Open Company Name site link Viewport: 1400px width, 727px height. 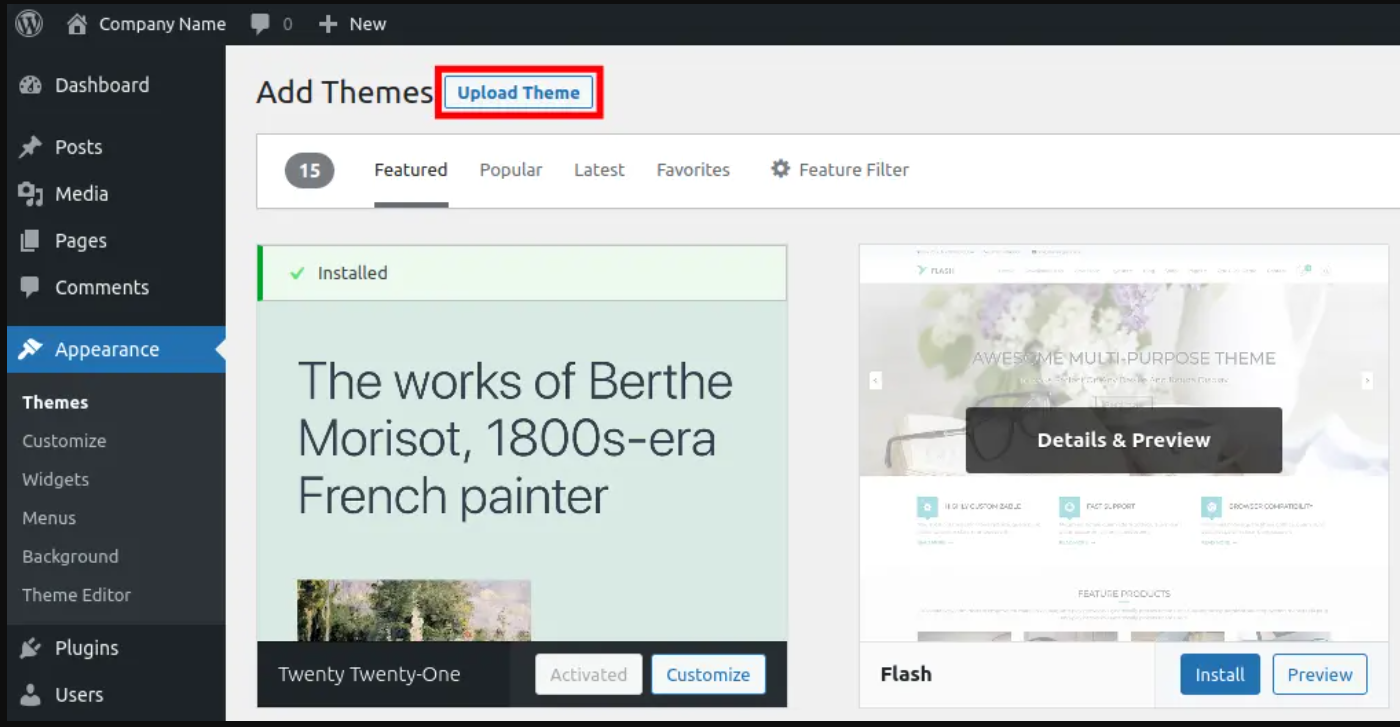[162, 24]
